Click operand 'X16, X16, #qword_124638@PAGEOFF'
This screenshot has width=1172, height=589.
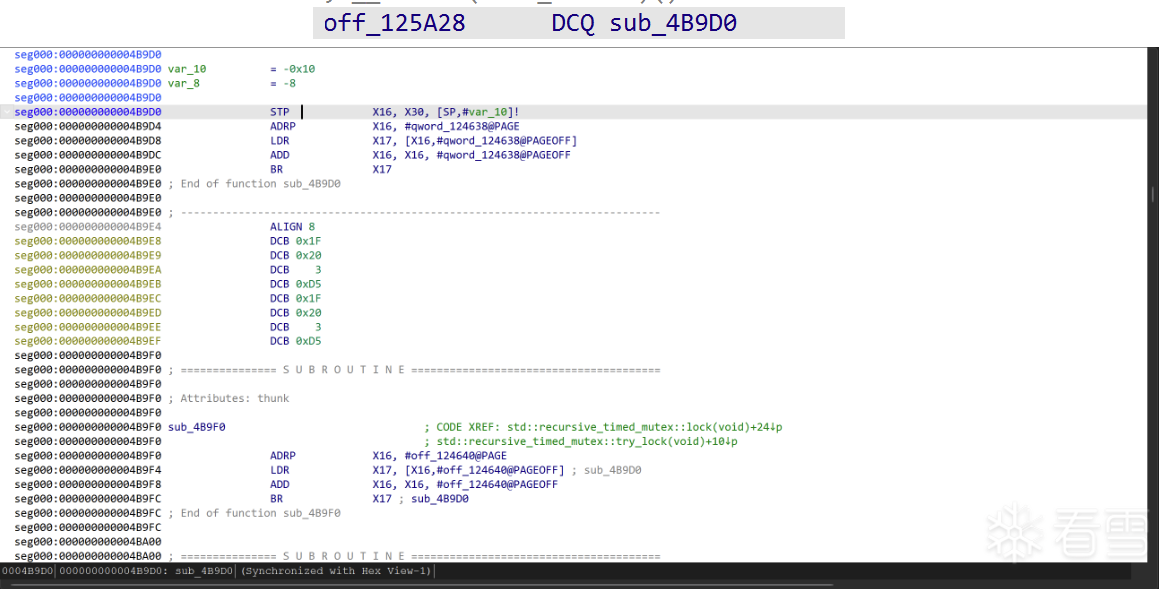[472, 155]
